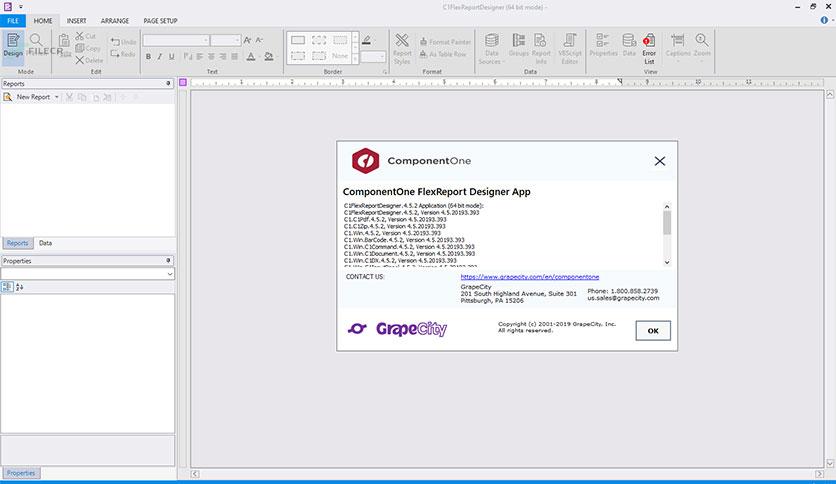Open the grapecity.com componentone link
Image resolution: width=836 pixels, height=484 pixels.
[529, 277]
